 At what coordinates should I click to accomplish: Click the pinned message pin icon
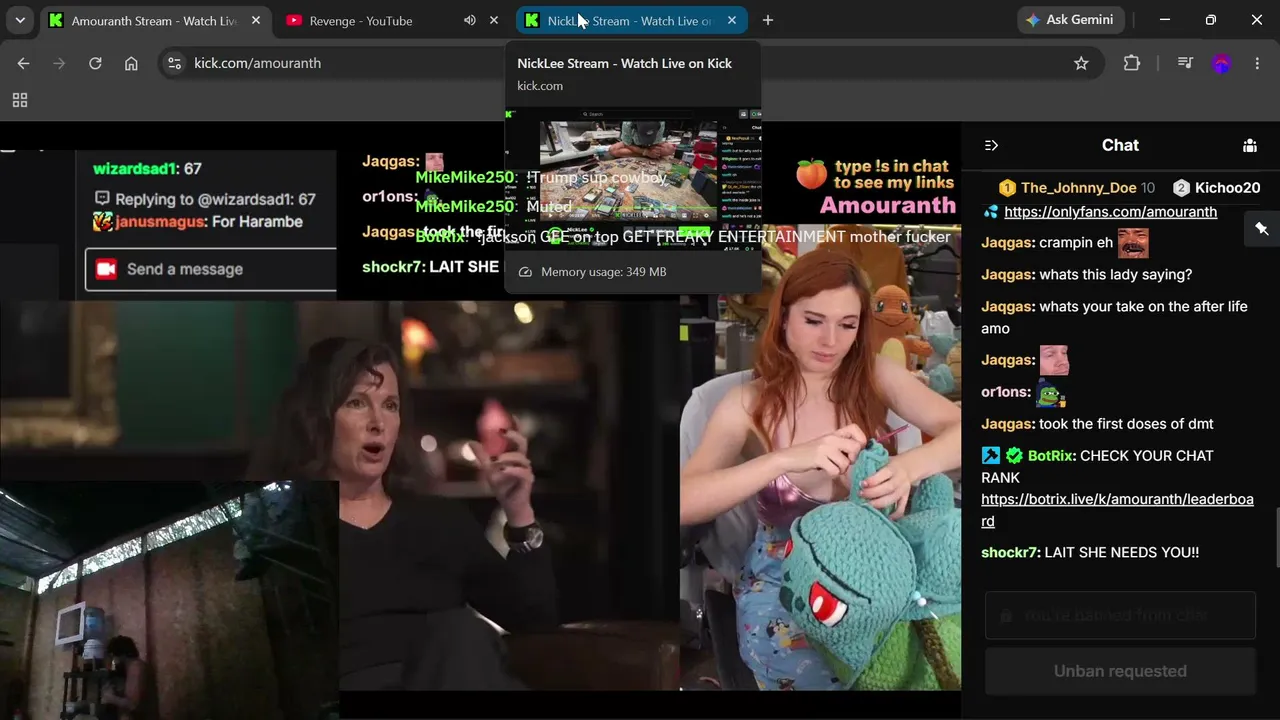point(1262,229)
